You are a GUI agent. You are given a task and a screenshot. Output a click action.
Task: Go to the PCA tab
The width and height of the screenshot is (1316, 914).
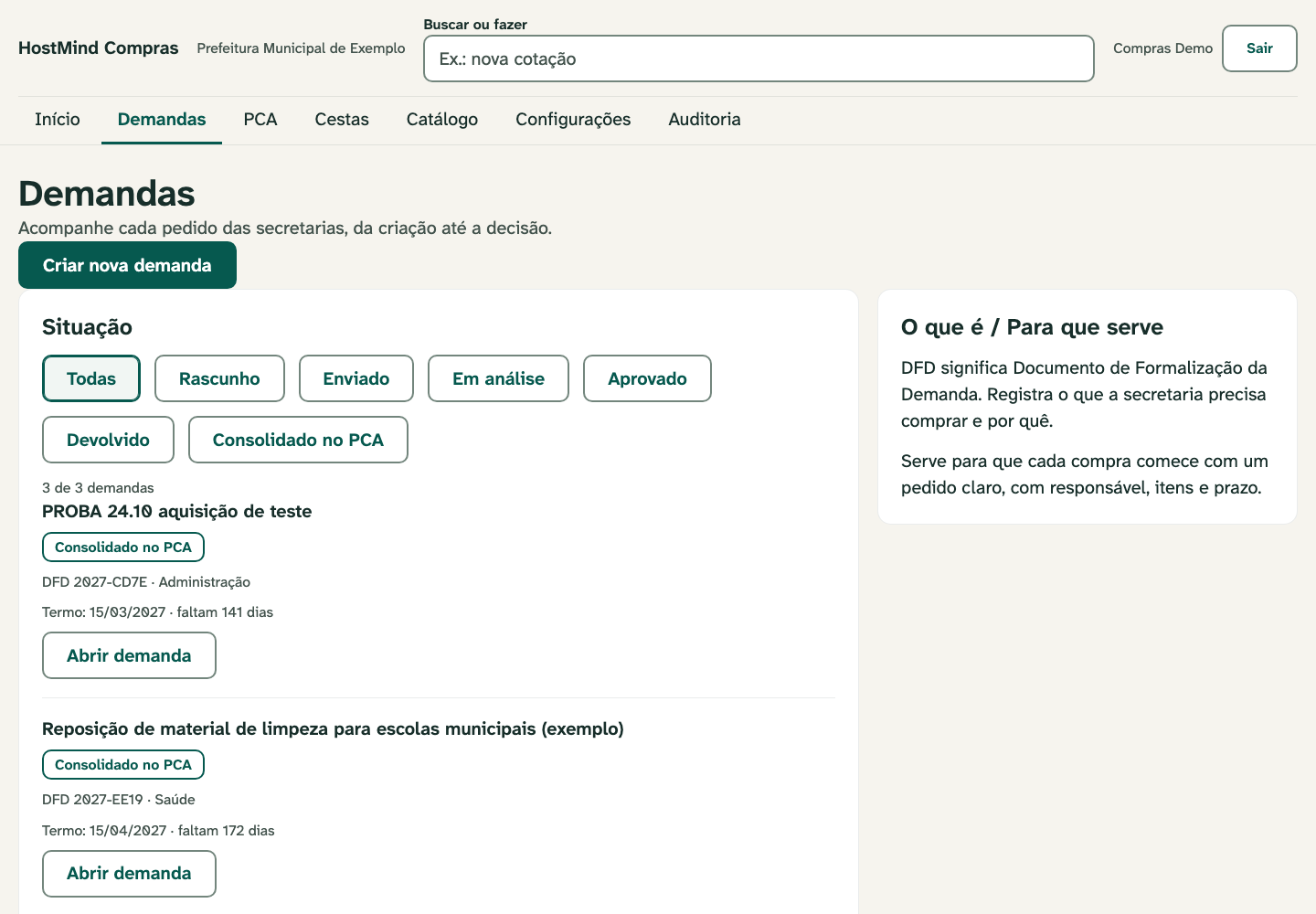(260, 120)
